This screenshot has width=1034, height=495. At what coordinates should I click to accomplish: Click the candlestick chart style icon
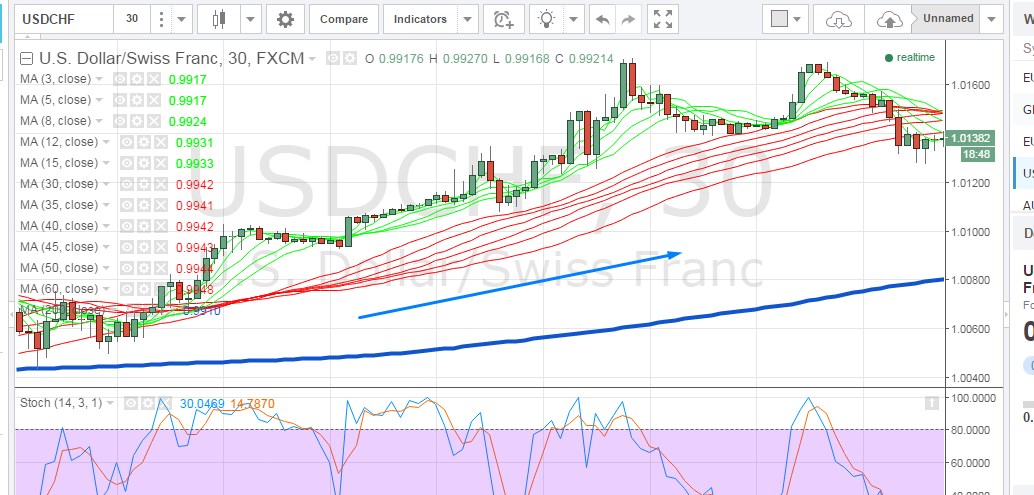220,19
